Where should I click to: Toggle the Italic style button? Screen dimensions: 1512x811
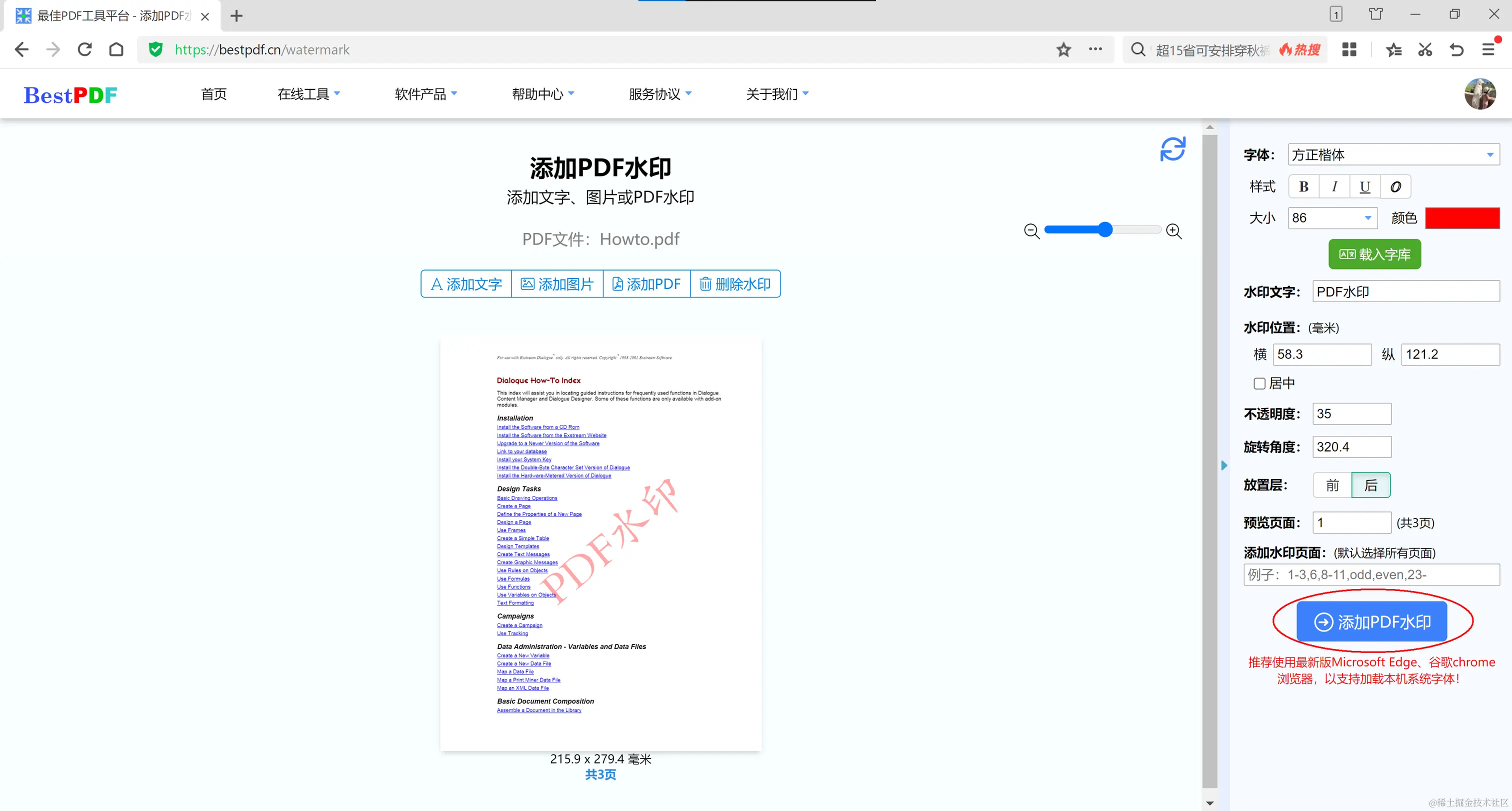point(1334,186)
